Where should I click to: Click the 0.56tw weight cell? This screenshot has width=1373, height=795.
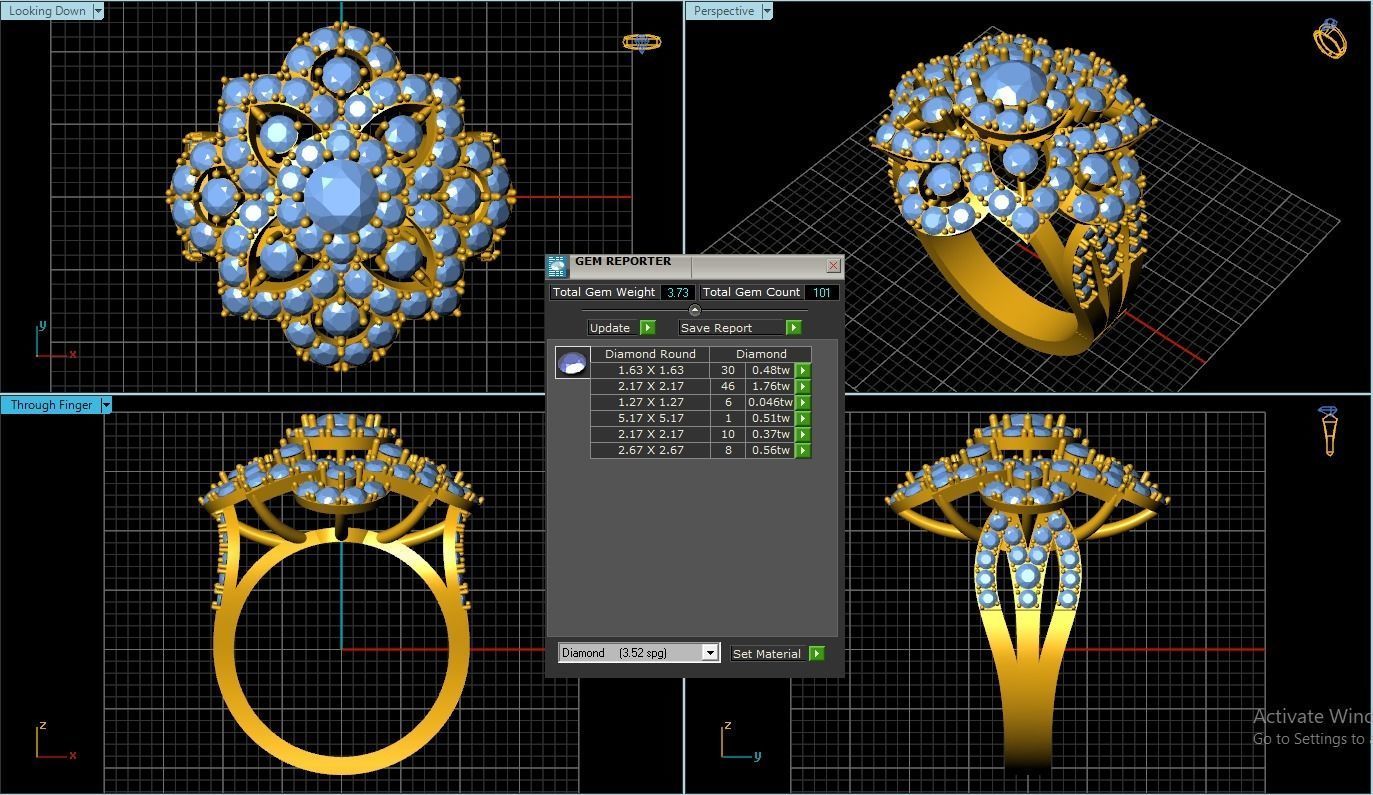(770, 450)
